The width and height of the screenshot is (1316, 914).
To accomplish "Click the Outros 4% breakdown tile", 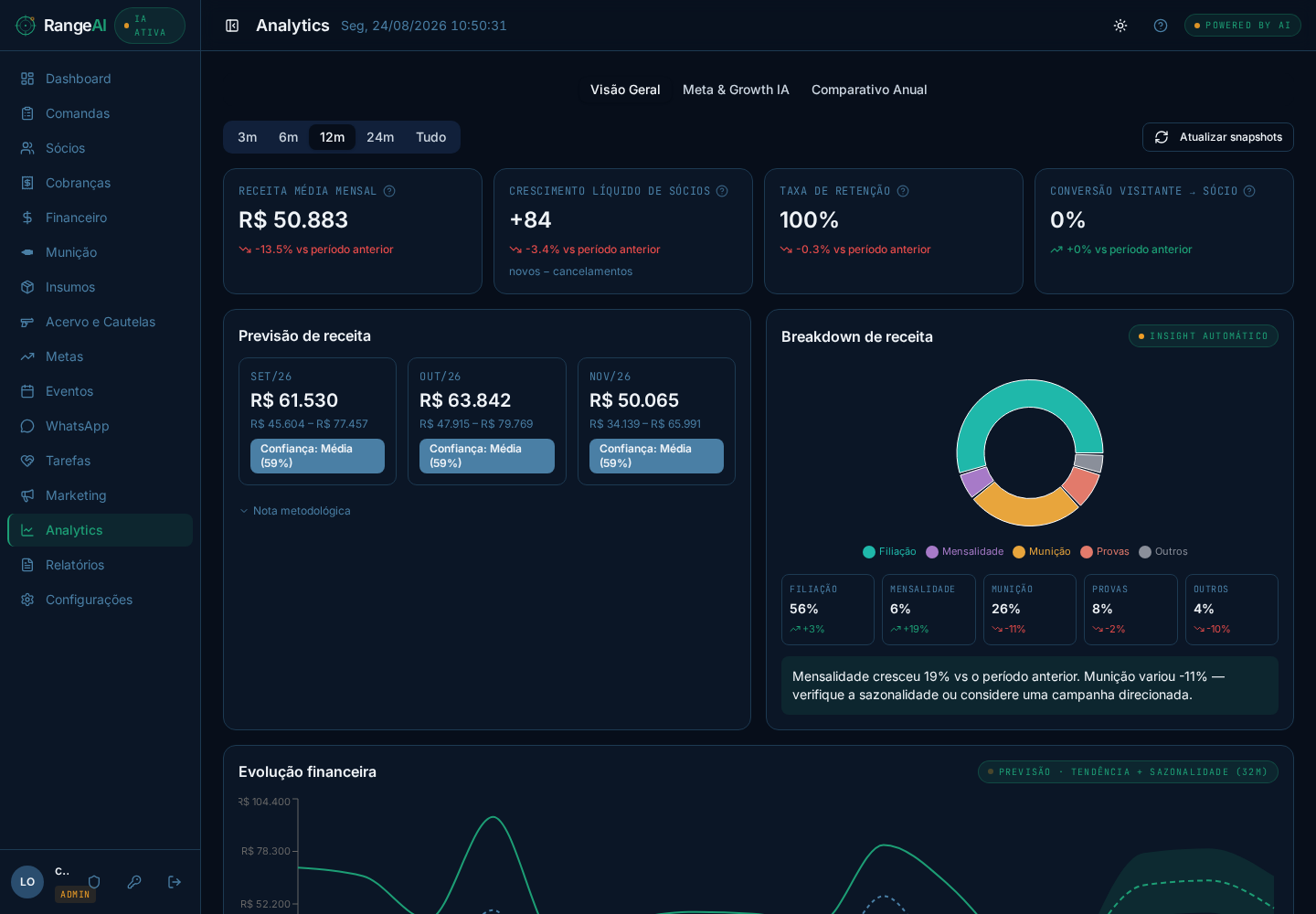I will (1232, 610).
